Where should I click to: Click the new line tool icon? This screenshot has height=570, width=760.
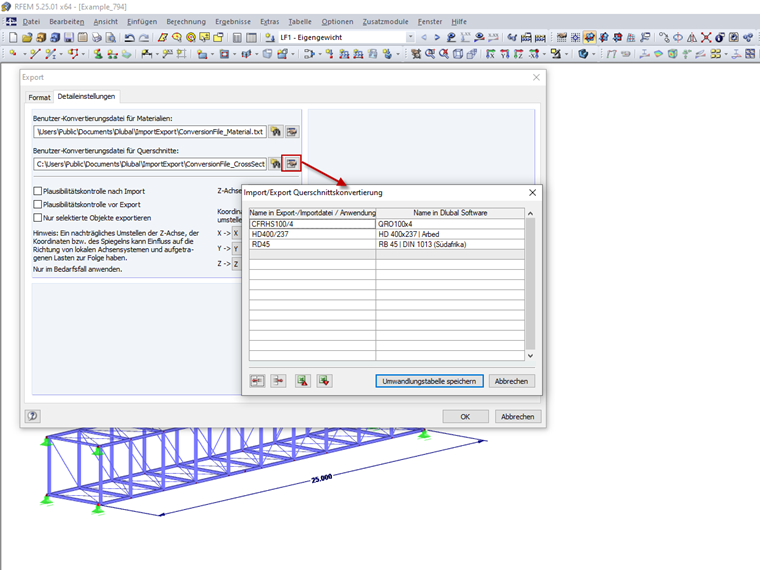pos(35,54)
